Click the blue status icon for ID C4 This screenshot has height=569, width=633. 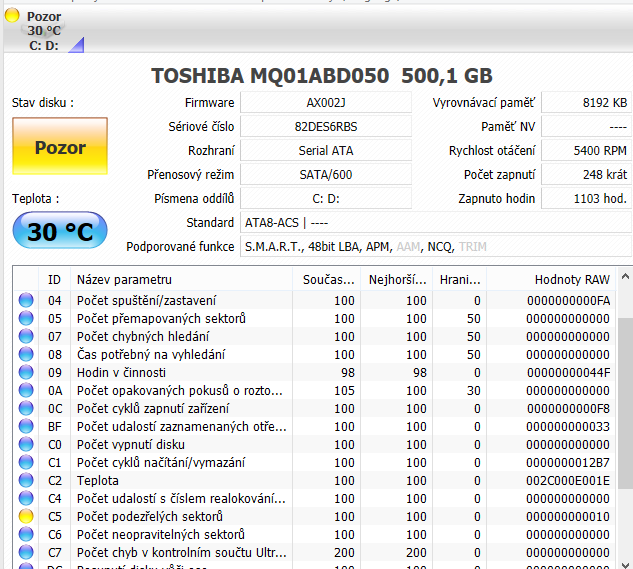point(26,498)
